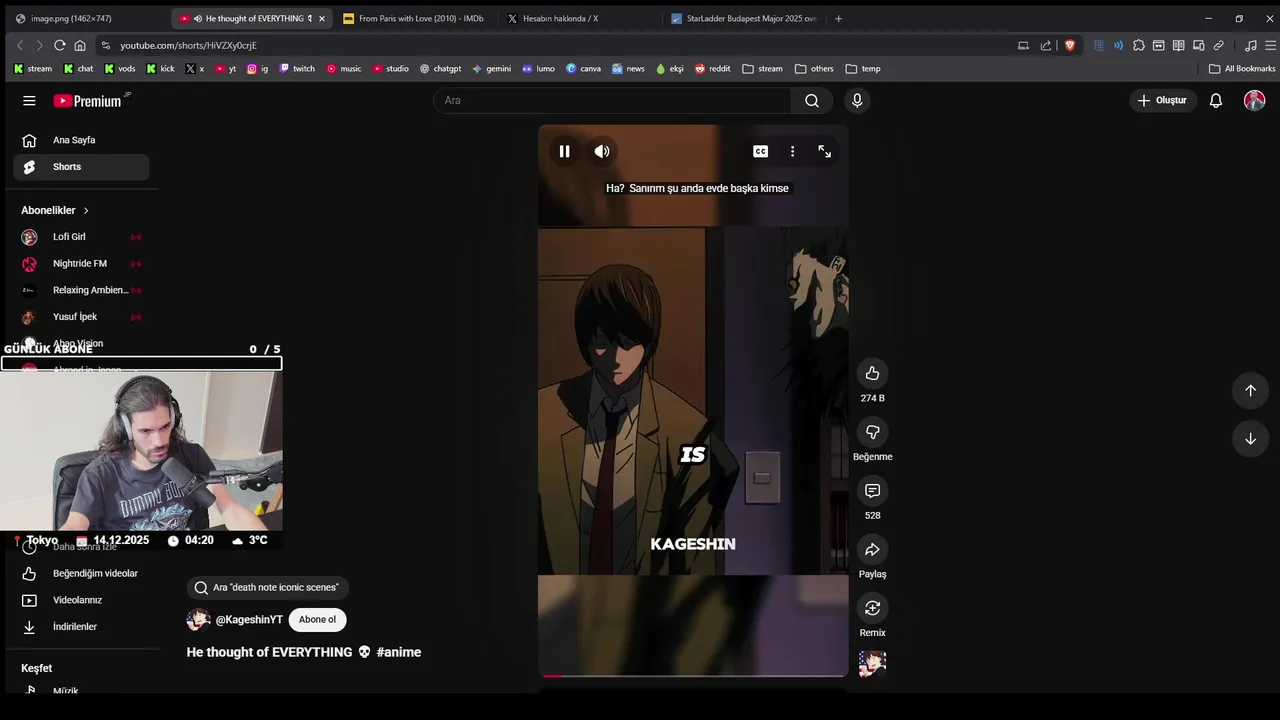Seek on the red Shorts progress bar
This screenshot has width=1280, height=720.
click(x=693, y=676)
